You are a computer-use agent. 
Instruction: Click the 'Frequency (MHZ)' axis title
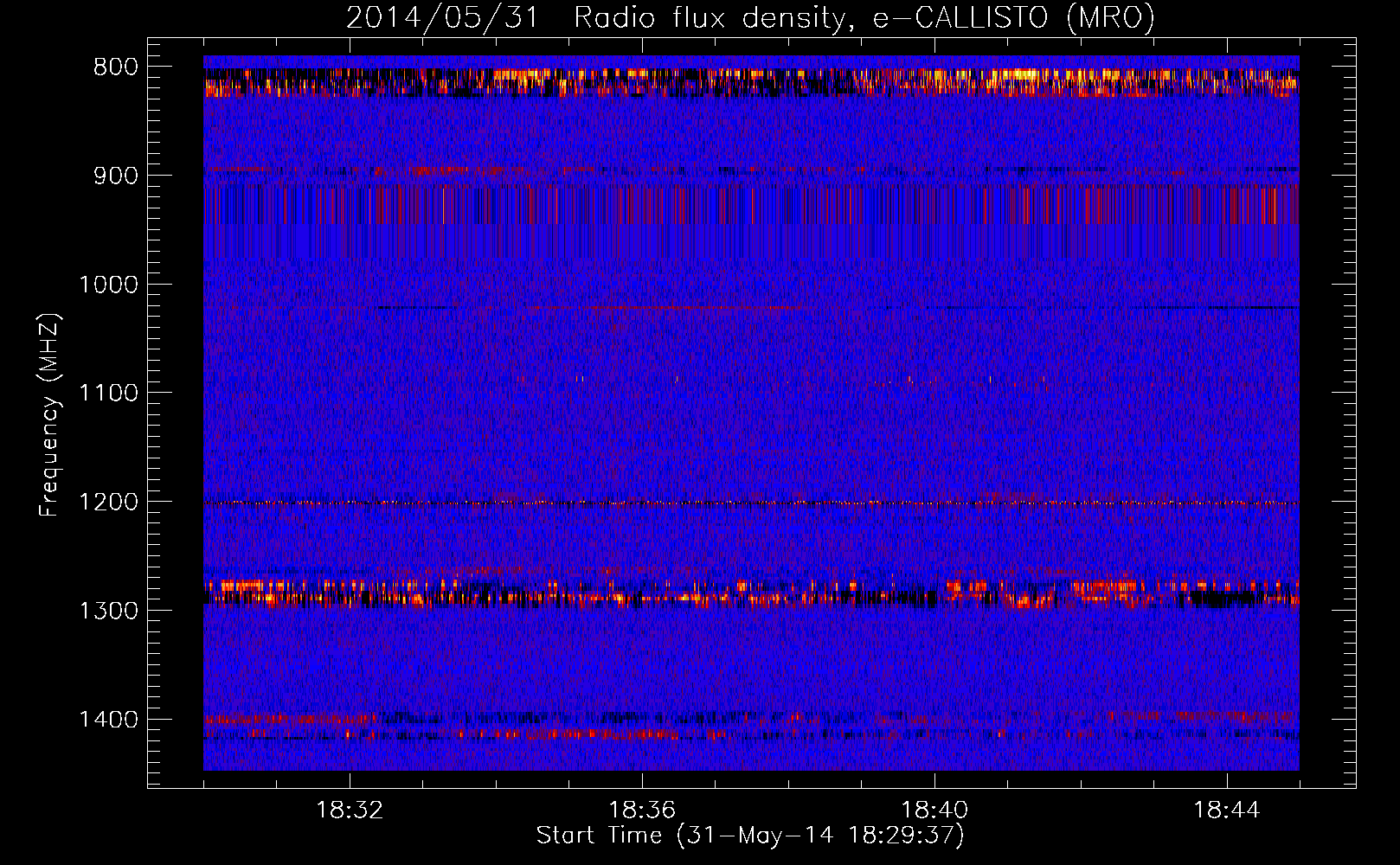[x=50, y=415]
